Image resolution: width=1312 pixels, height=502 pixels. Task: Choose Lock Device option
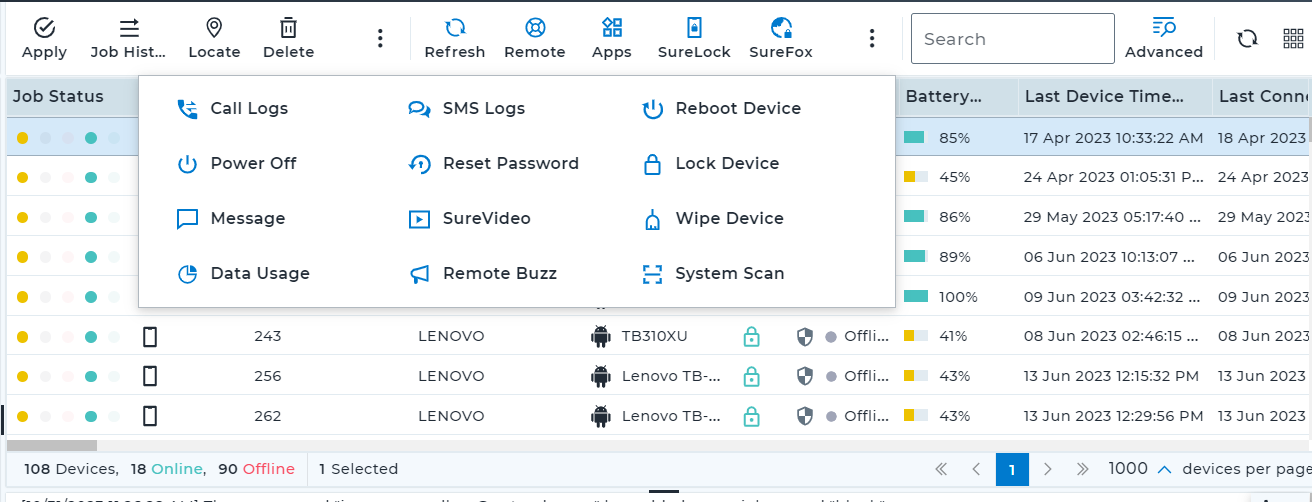coord(709,163)
